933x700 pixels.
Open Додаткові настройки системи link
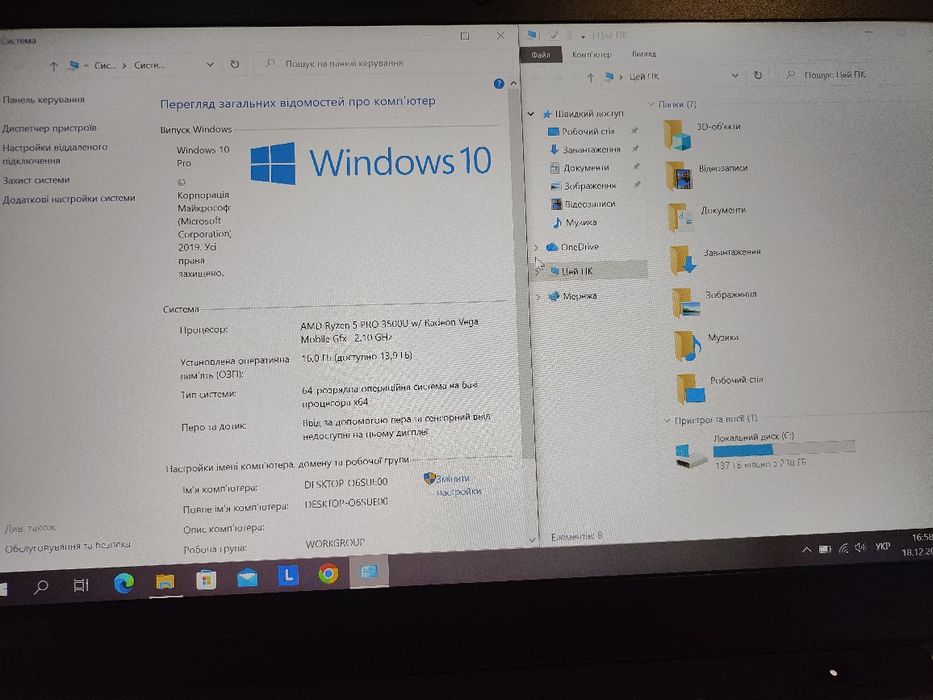68,199
